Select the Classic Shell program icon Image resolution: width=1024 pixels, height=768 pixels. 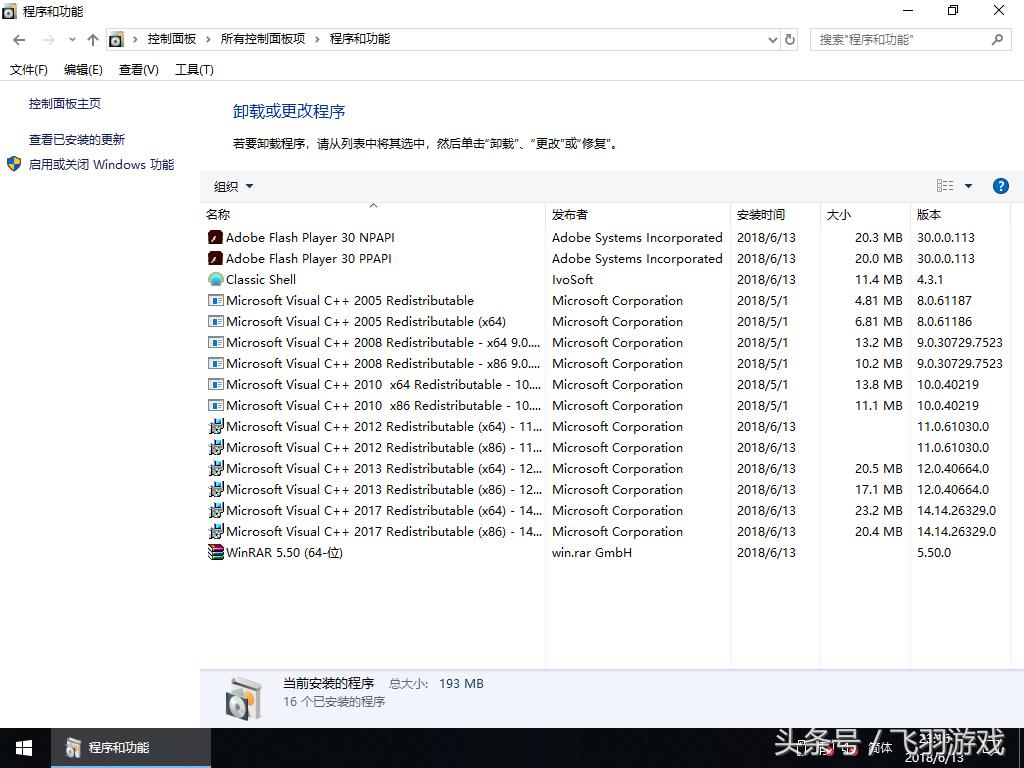tap(215, 280)
